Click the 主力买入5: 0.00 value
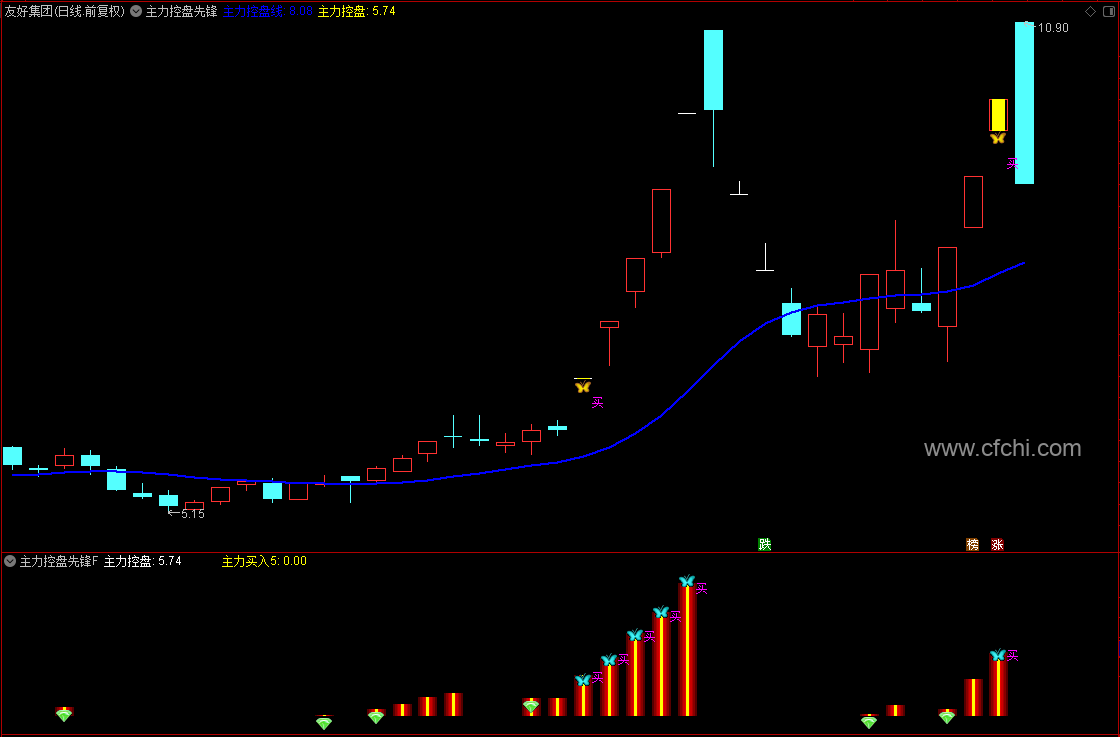This screenshot has height=737, width=1120. pyautogui.click(x=264, y=561)
